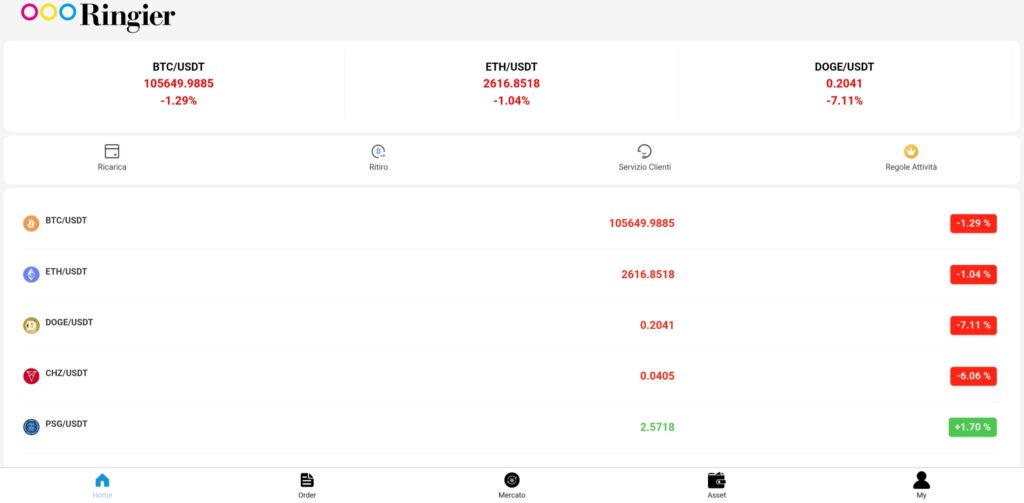This screenshot has width=1024, height=503.
Task: Click price 2616.8518 in the list row
Action: 648,274
